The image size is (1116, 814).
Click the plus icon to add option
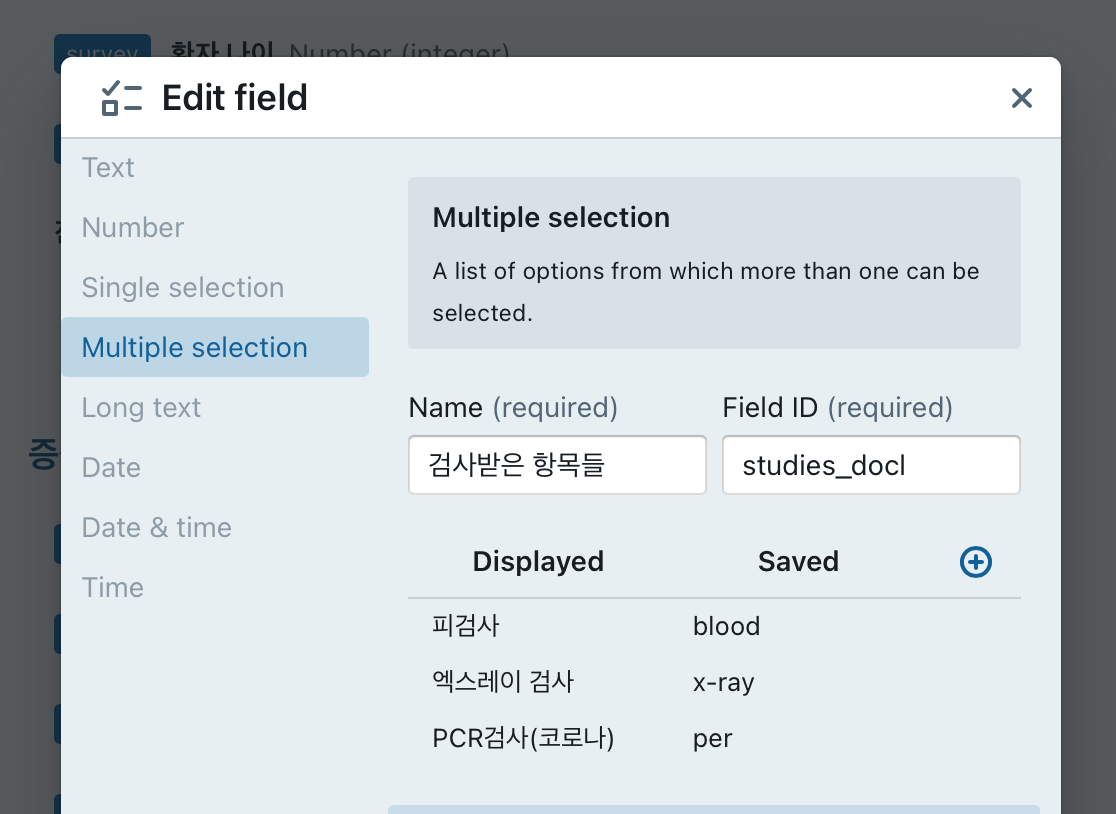click(975, 562)
